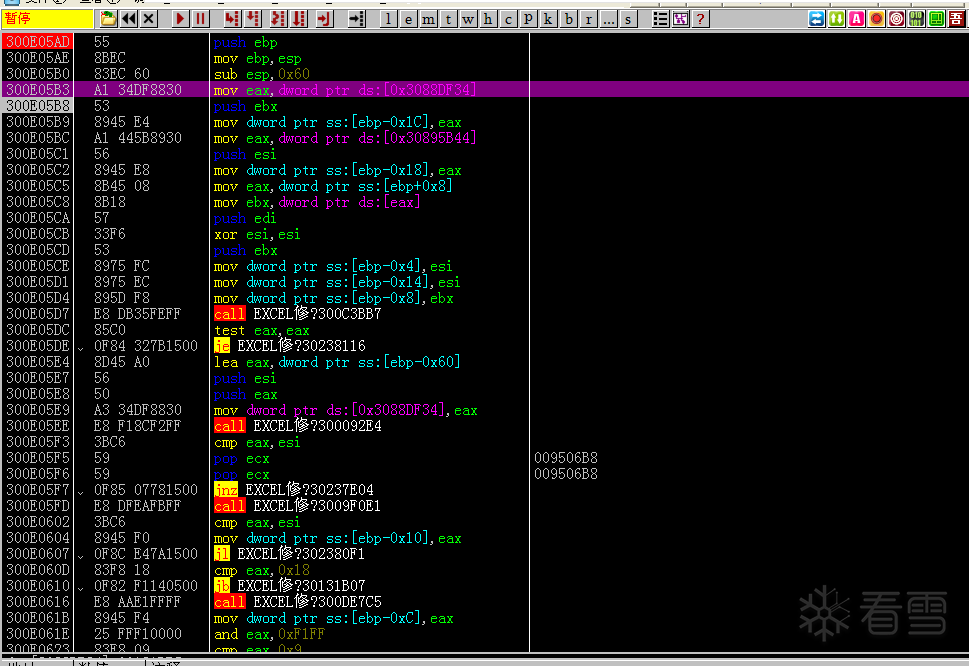This screenshot has width=969, height=666.
Task: Click the Go to address arrow icon
Action: point(357,19)
